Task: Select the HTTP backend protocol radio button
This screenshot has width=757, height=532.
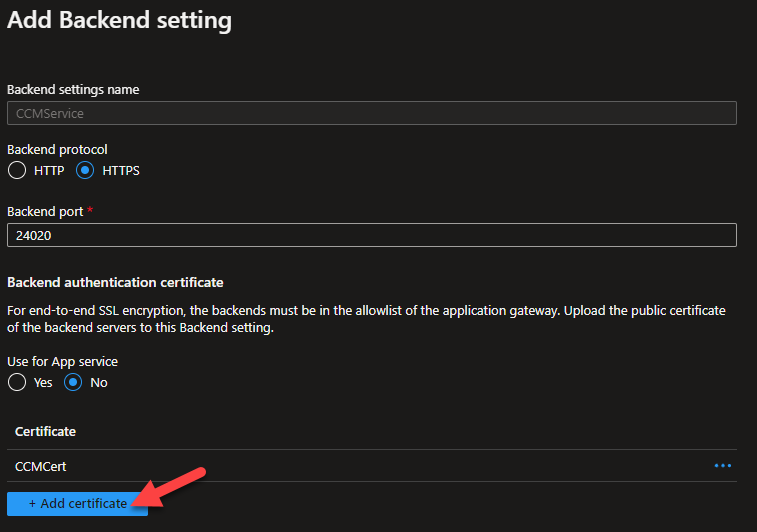Action: click(17, 170)
